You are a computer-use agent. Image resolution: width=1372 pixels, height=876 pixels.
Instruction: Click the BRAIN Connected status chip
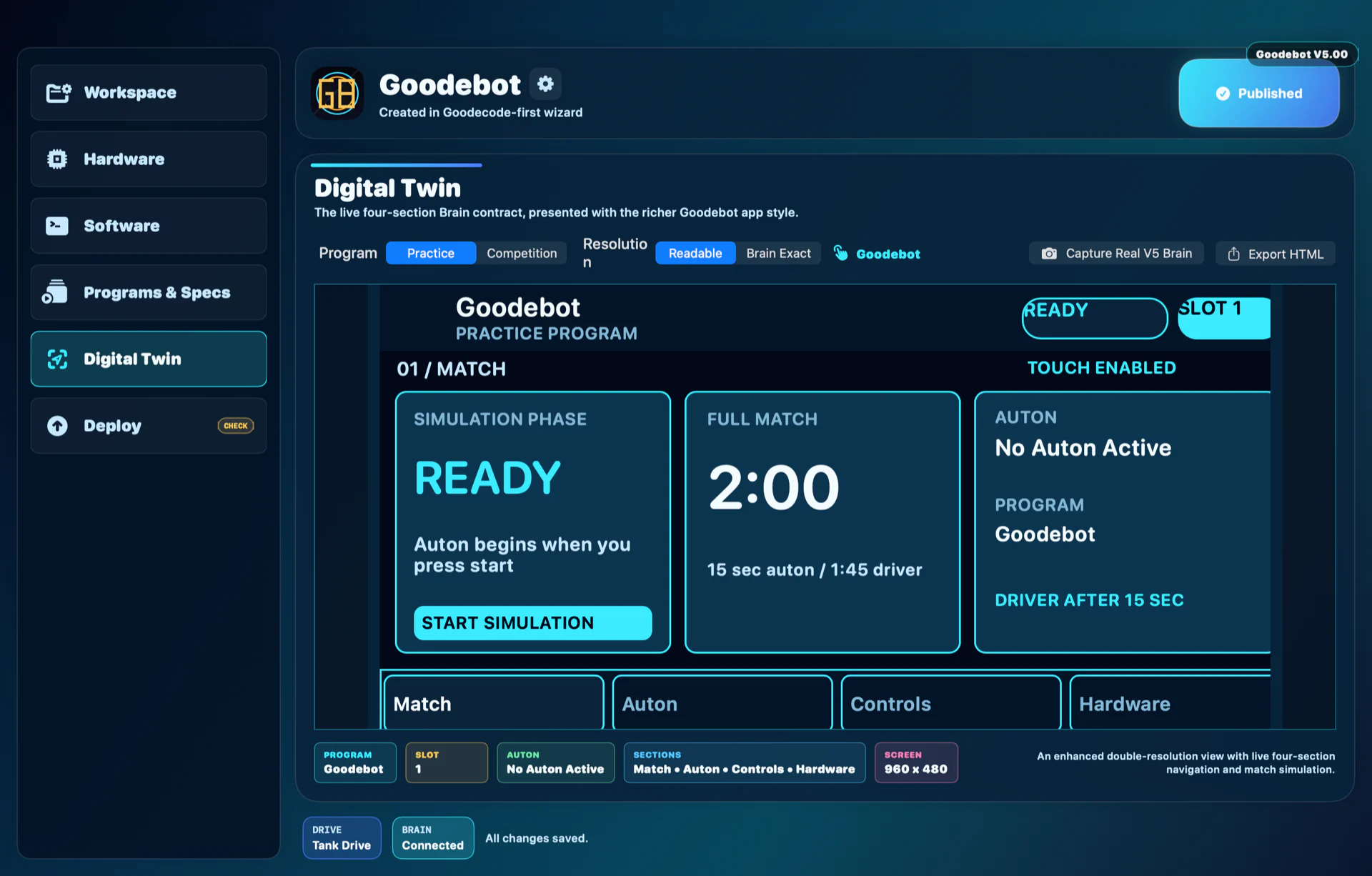tap(433, 837)
